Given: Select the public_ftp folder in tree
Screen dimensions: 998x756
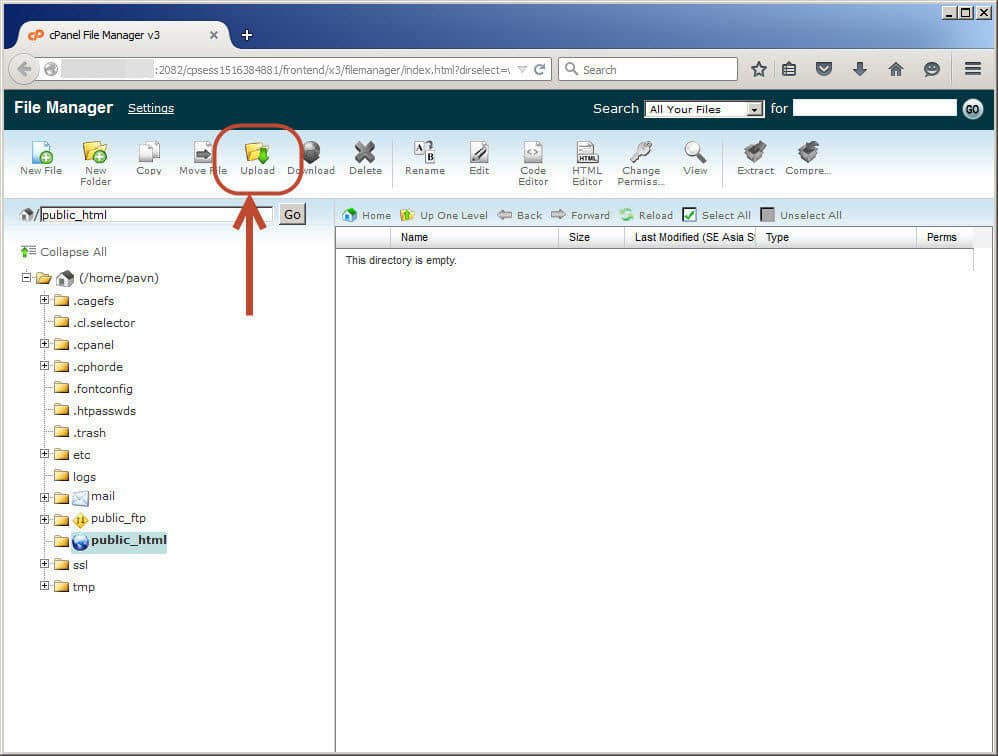Looking at the screenshot, I should point(117,519).
